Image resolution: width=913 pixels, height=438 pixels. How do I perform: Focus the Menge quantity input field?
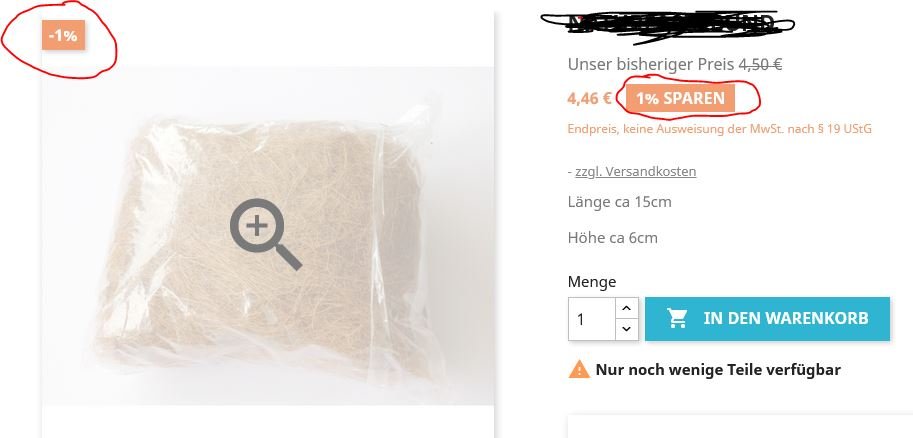[x=592, y=319]
